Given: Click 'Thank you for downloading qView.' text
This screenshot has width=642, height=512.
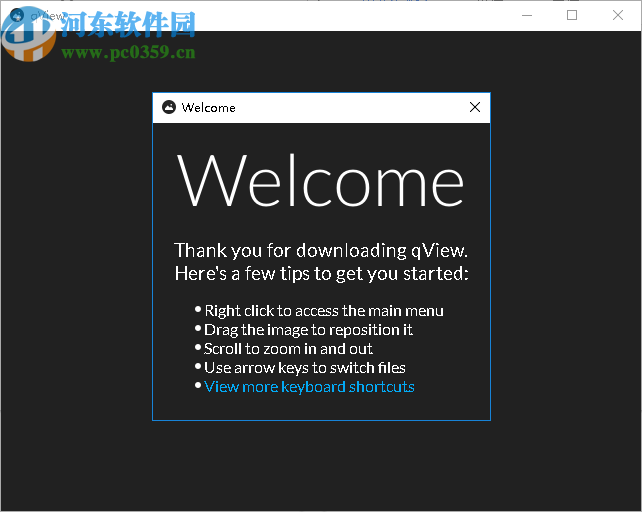Looking at the screenshot, I should [x=321, y=250].
